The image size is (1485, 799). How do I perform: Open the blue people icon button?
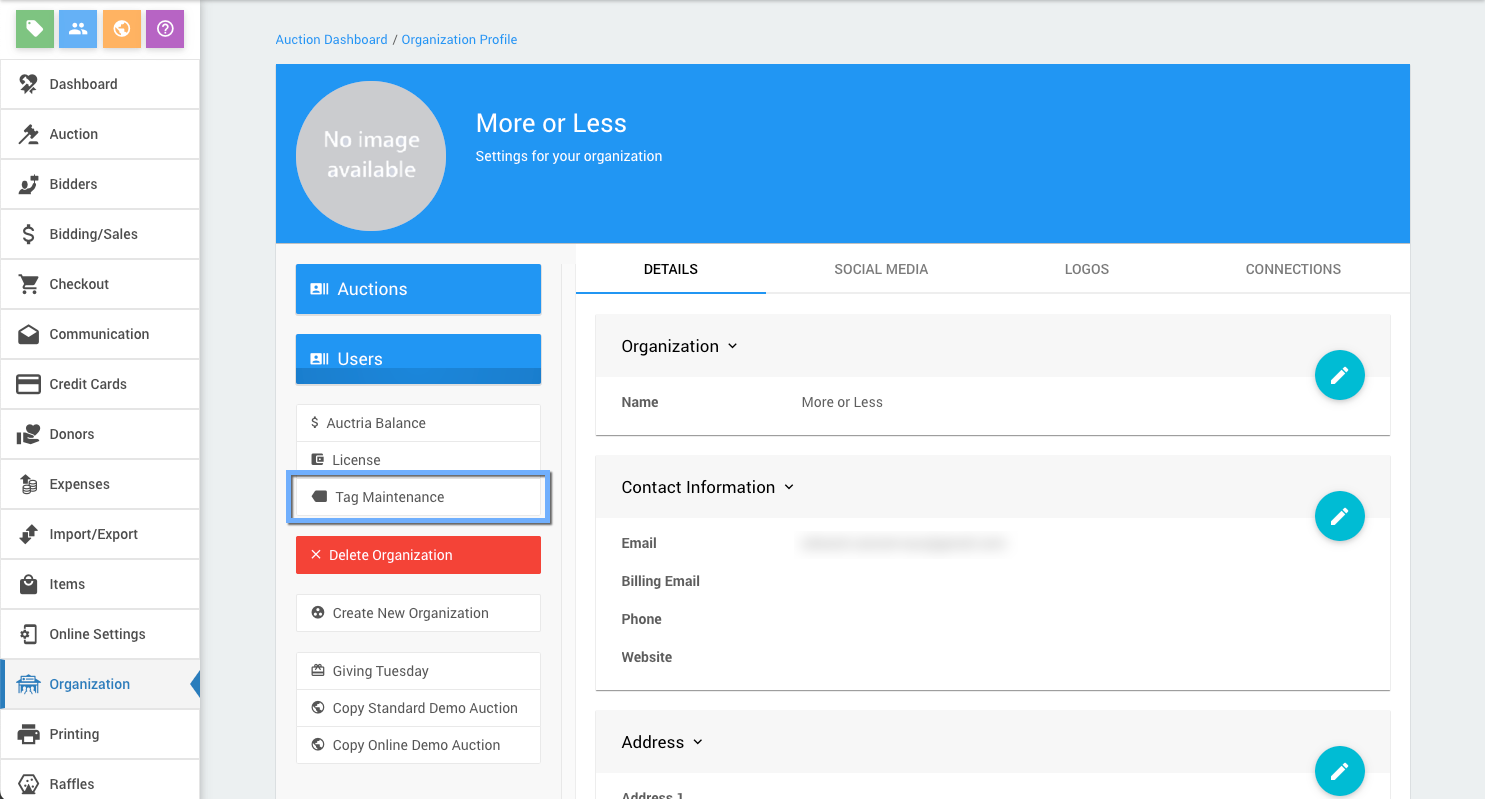point(78,29)
